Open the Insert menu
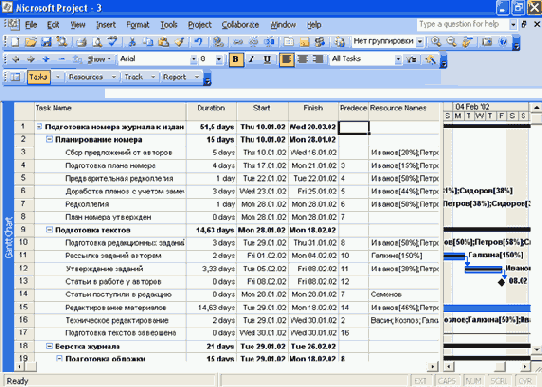542x387 pixels. click(106, 25)
